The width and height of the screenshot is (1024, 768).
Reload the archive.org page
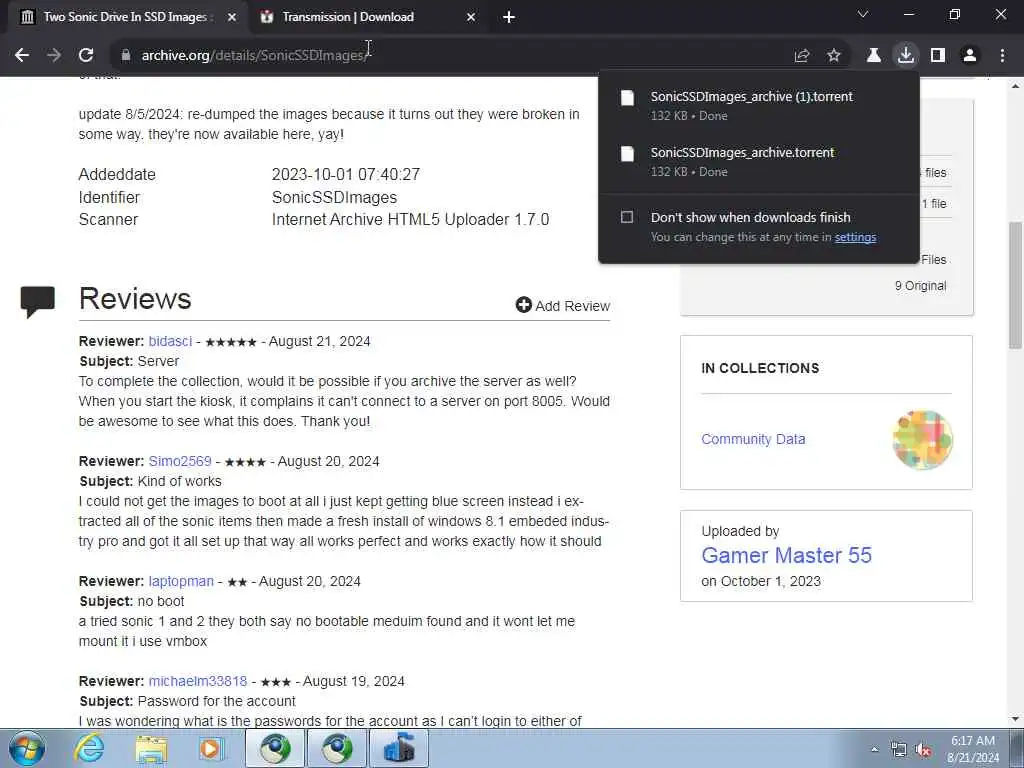(86, 56)
